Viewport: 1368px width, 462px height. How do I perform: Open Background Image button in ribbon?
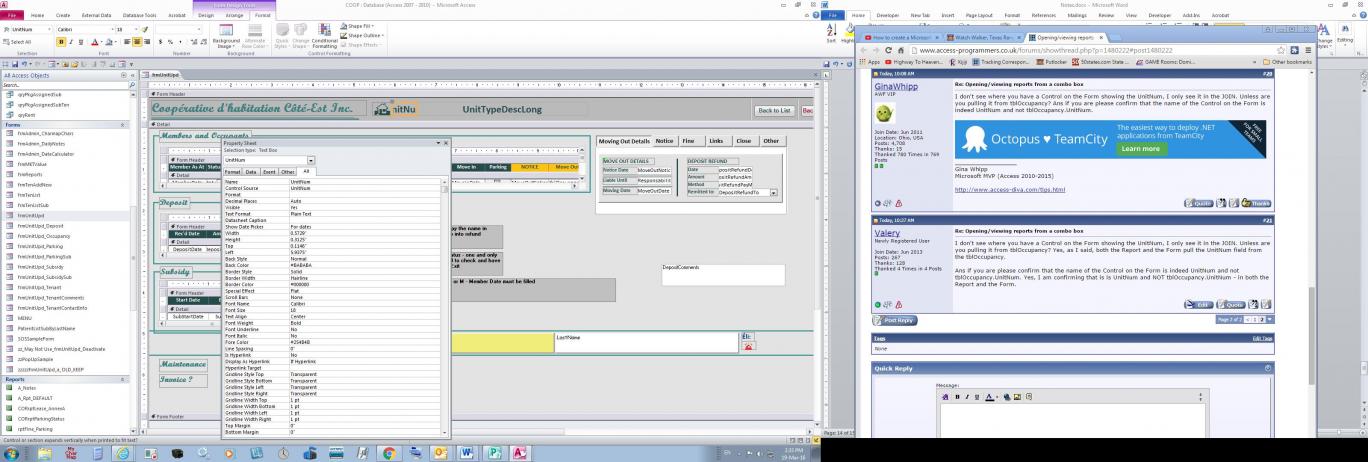(226, 35)
